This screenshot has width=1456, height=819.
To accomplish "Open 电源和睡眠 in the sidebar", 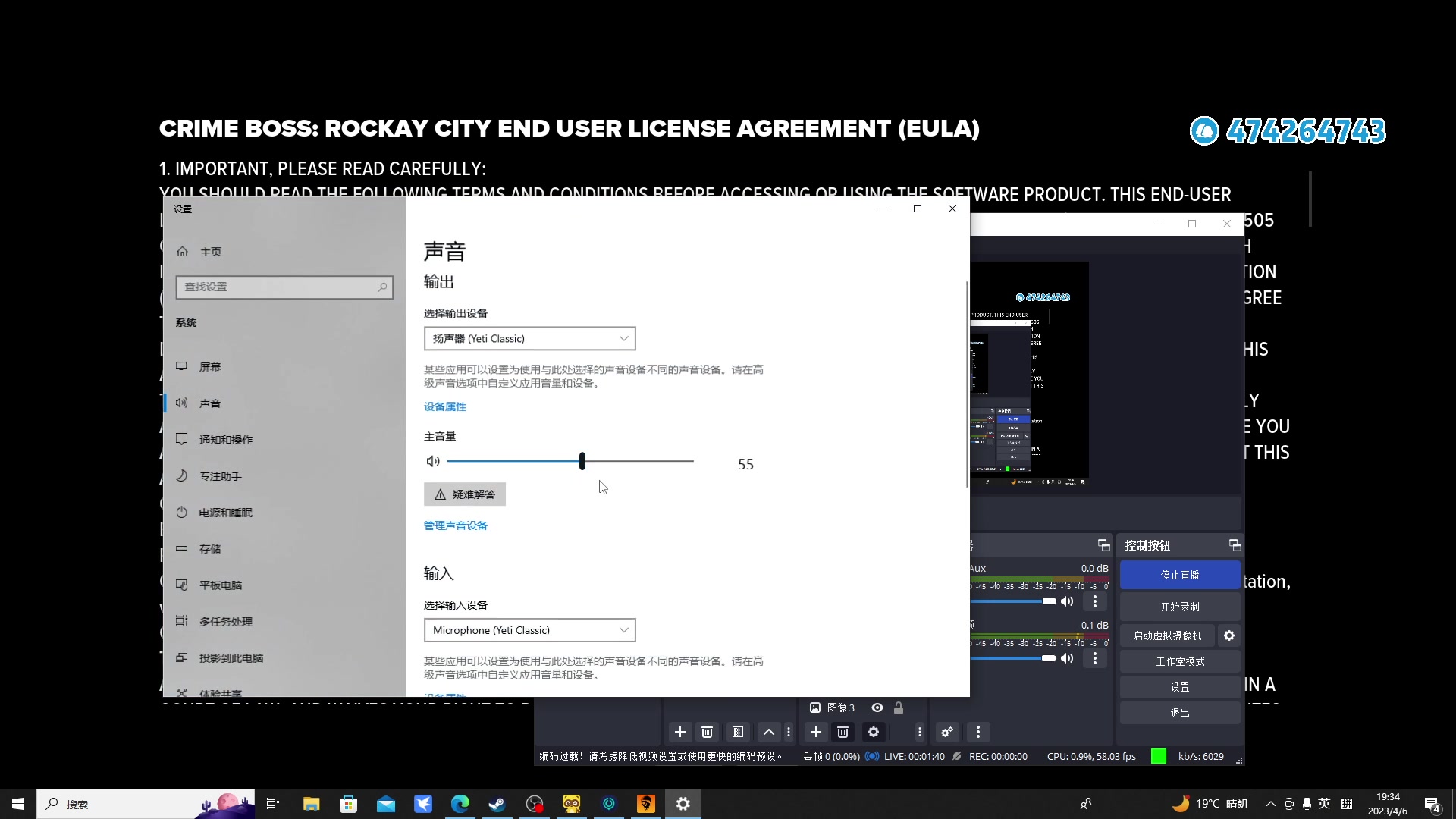I will point(284,513).
